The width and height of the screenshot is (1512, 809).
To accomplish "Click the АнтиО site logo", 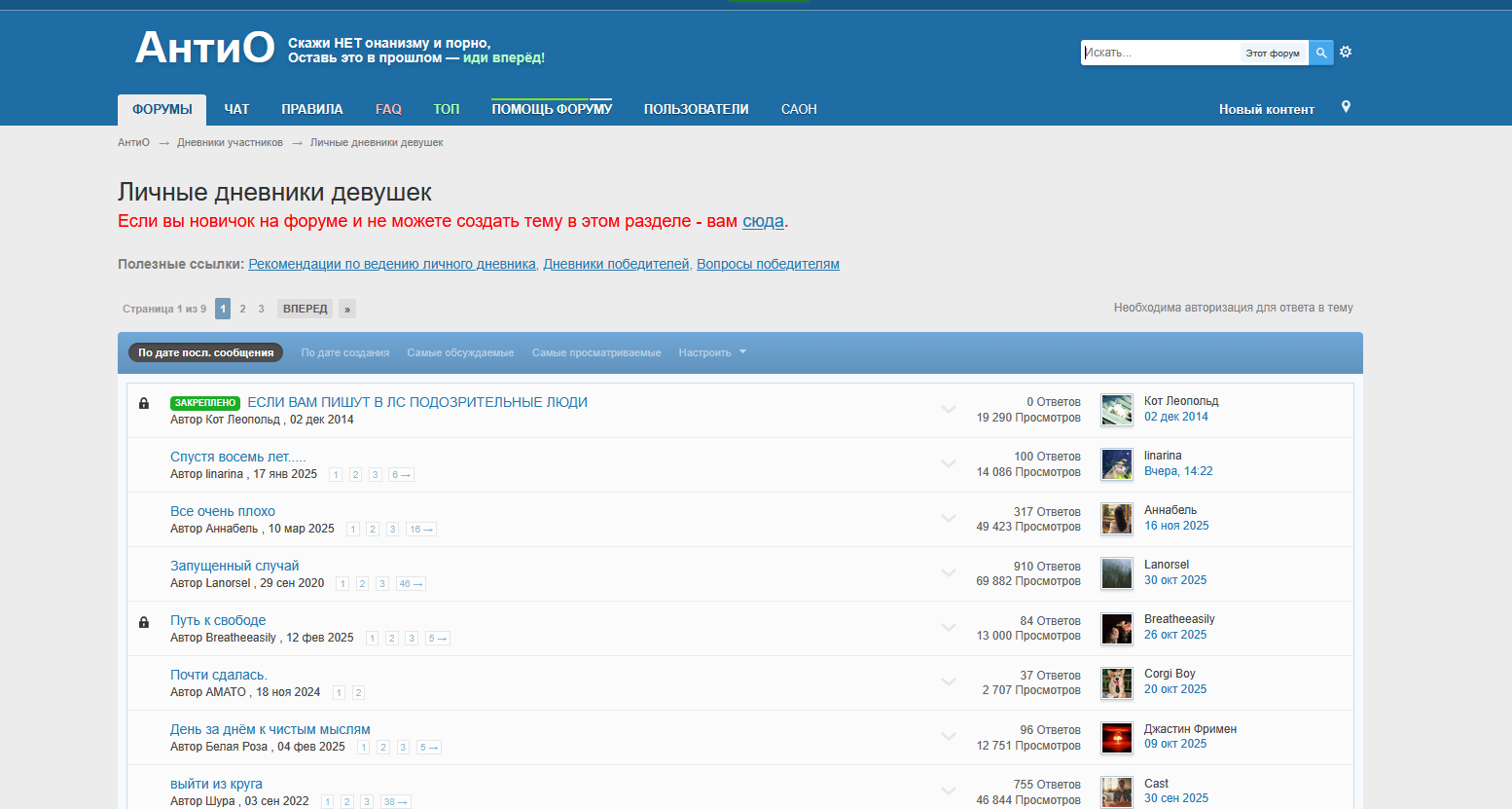I will click(204, 48).
